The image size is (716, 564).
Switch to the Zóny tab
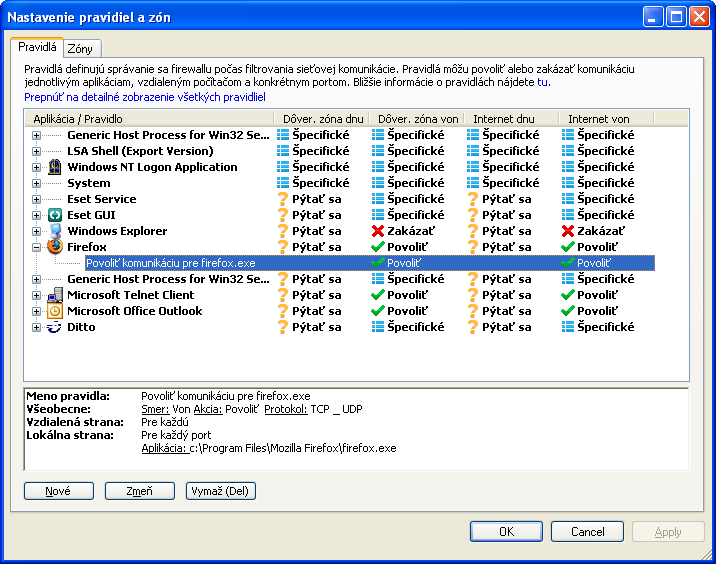[80, 48]
